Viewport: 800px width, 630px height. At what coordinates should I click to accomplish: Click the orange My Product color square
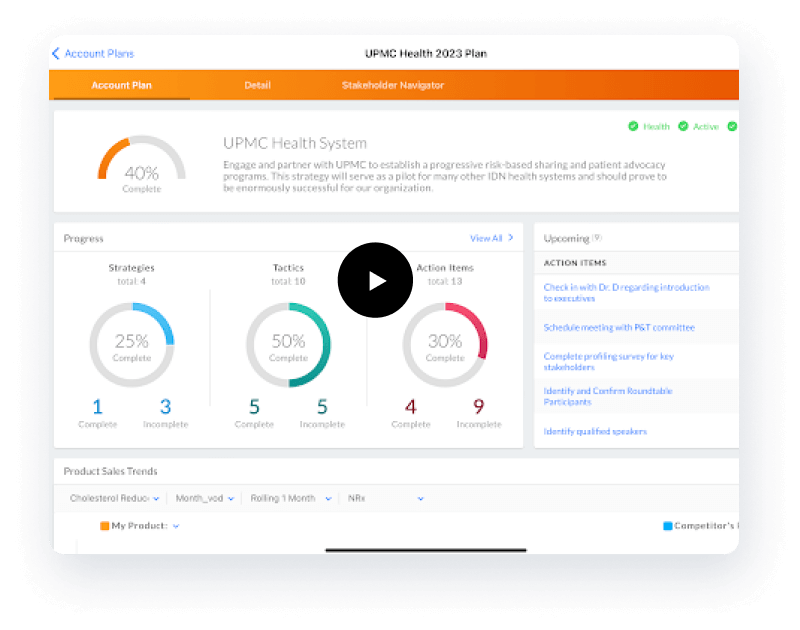(x=104, y=525)
